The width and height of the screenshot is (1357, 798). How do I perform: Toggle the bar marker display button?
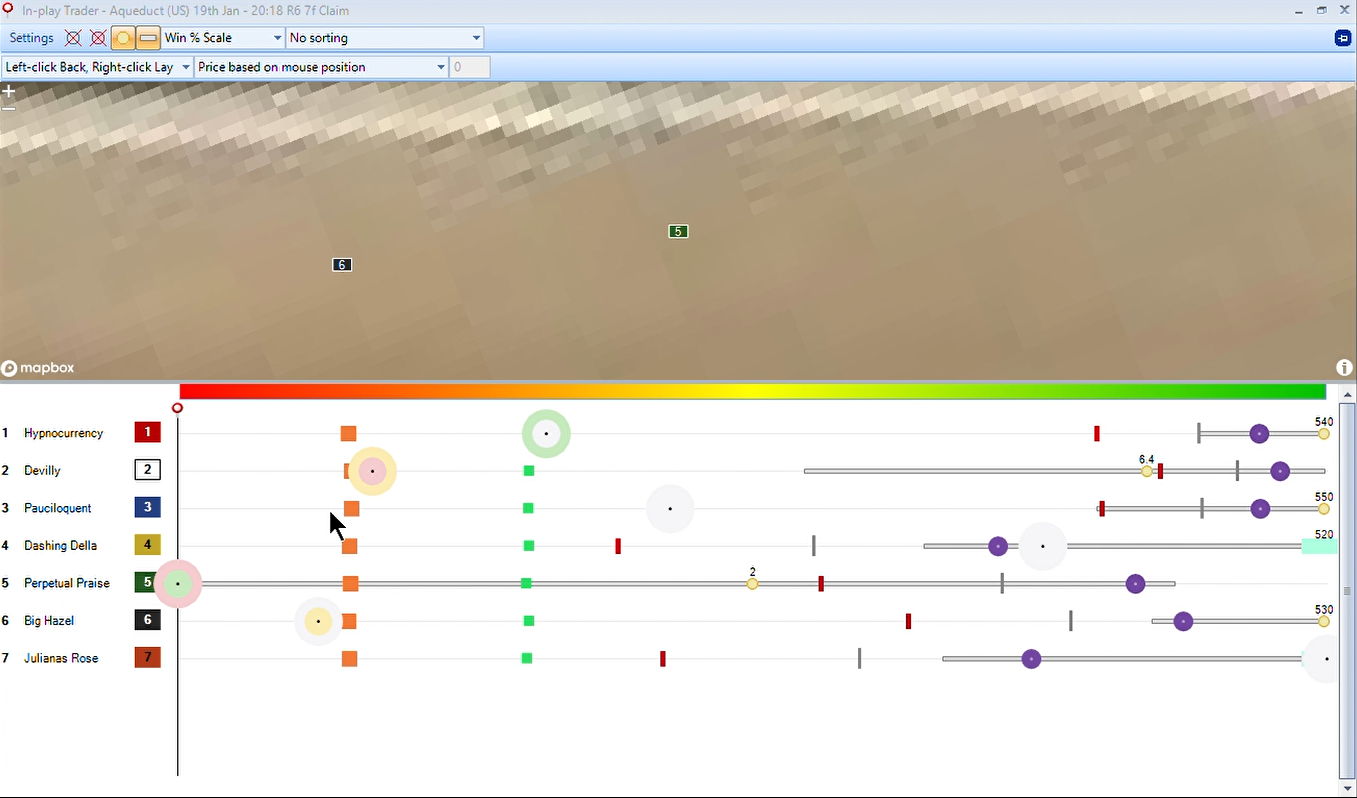(x=148, y=38)
